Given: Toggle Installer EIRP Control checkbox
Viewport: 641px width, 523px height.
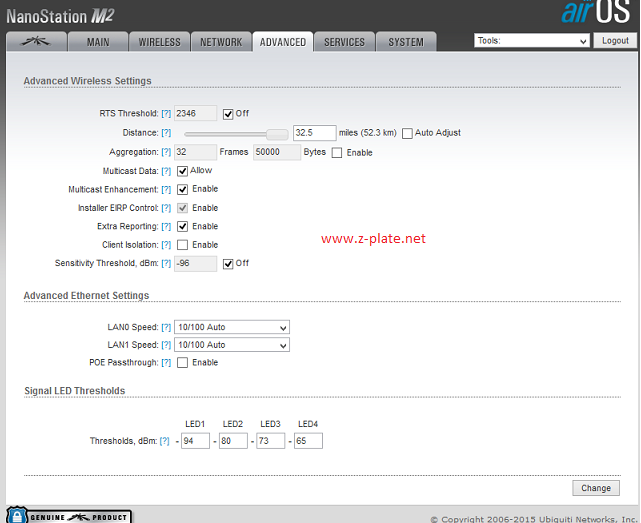Looking at the screenshot, I should 182,208.
